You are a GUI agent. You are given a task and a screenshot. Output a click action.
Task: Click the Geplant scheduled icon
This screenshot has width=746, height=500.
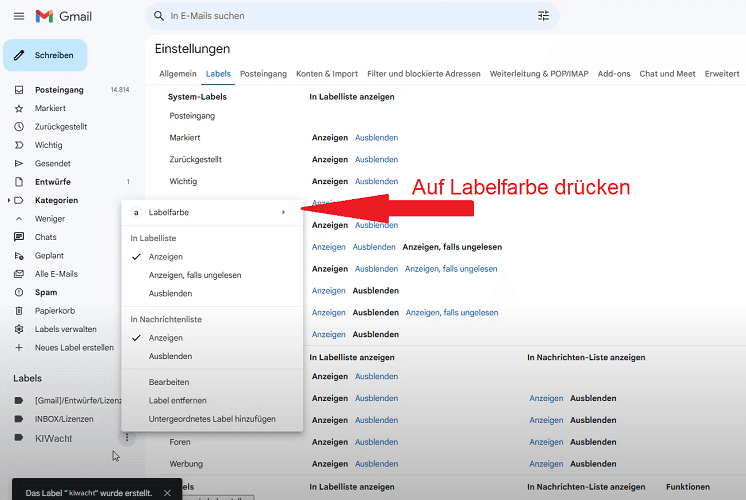[x=19, y=255]
